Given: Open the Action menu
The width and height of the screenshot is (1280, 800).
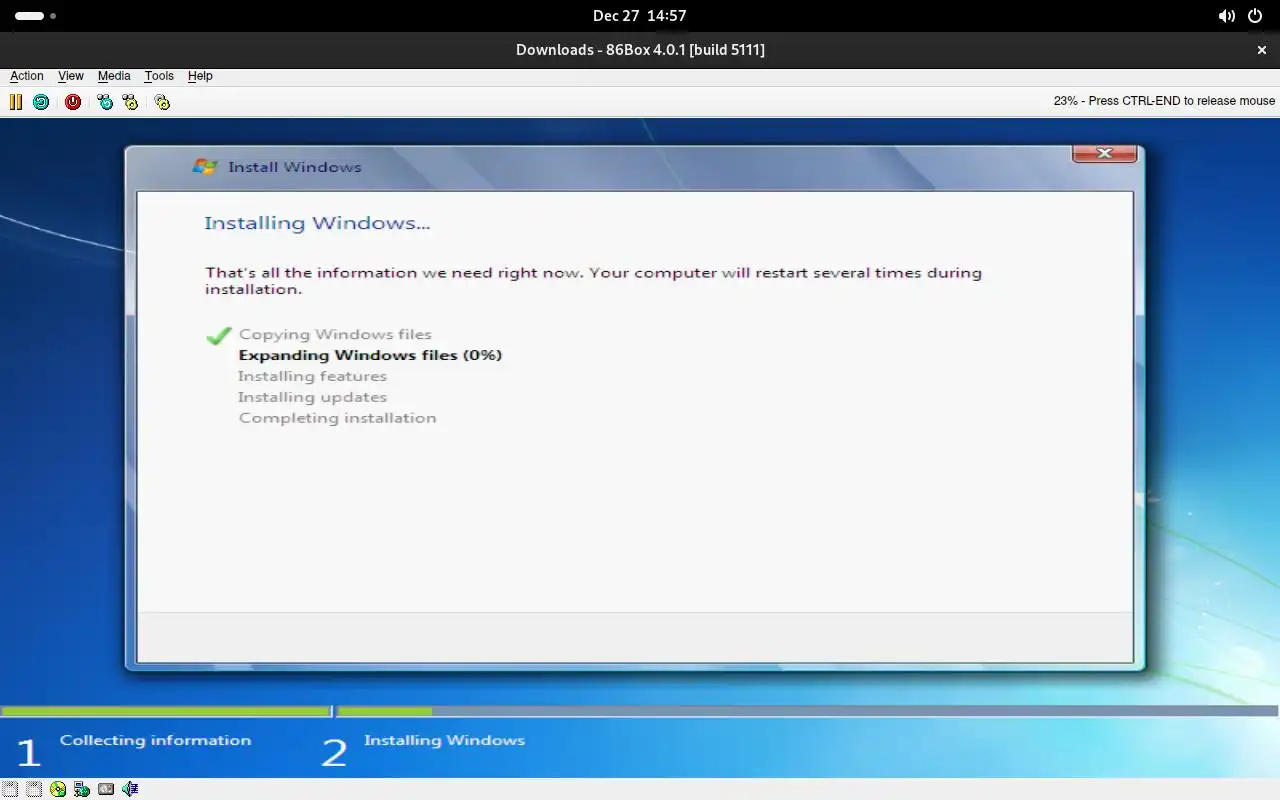Looking at the screenshot, I should pos(27,76).
